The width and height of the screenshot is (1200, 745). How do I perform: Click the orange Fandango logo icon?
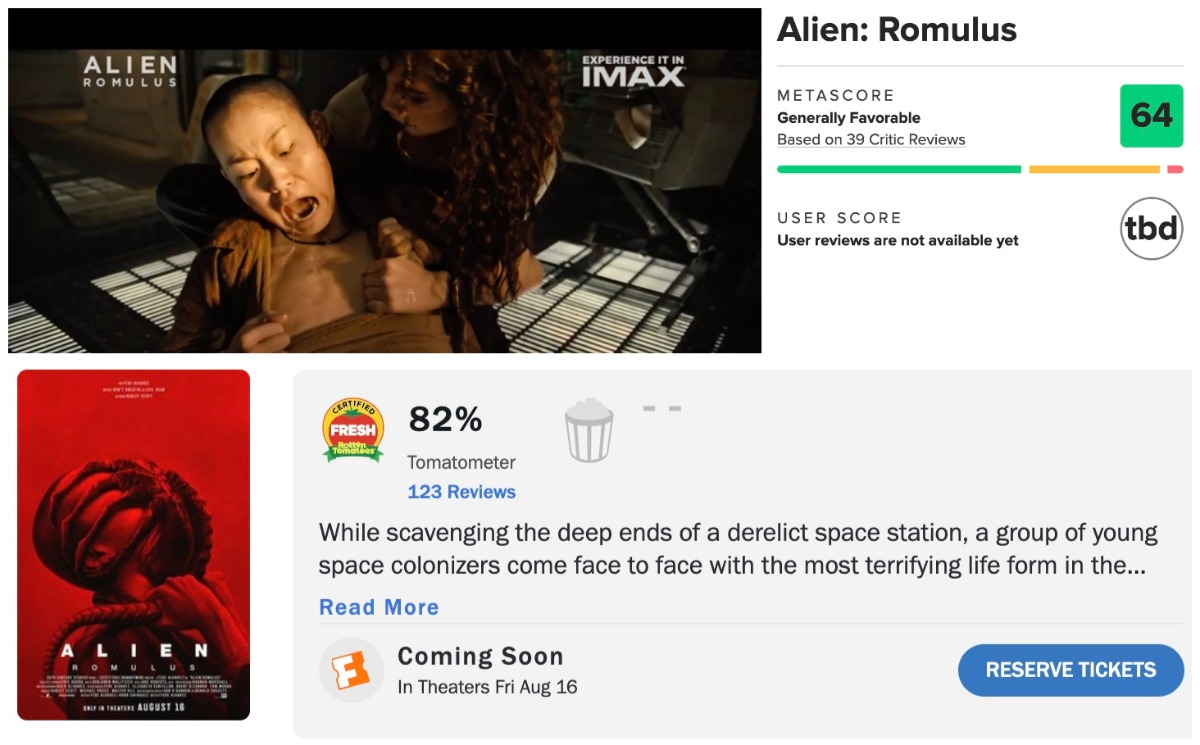[x=351, y=670]
